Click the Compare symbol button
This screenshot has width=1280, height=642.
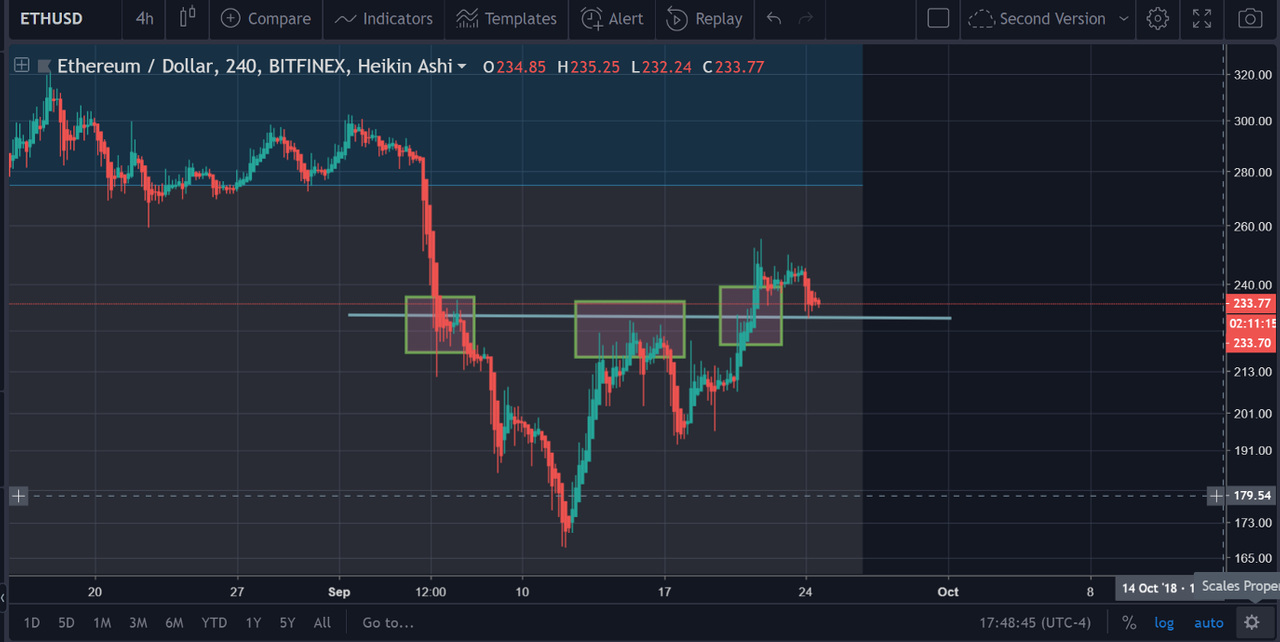[265, 18]
